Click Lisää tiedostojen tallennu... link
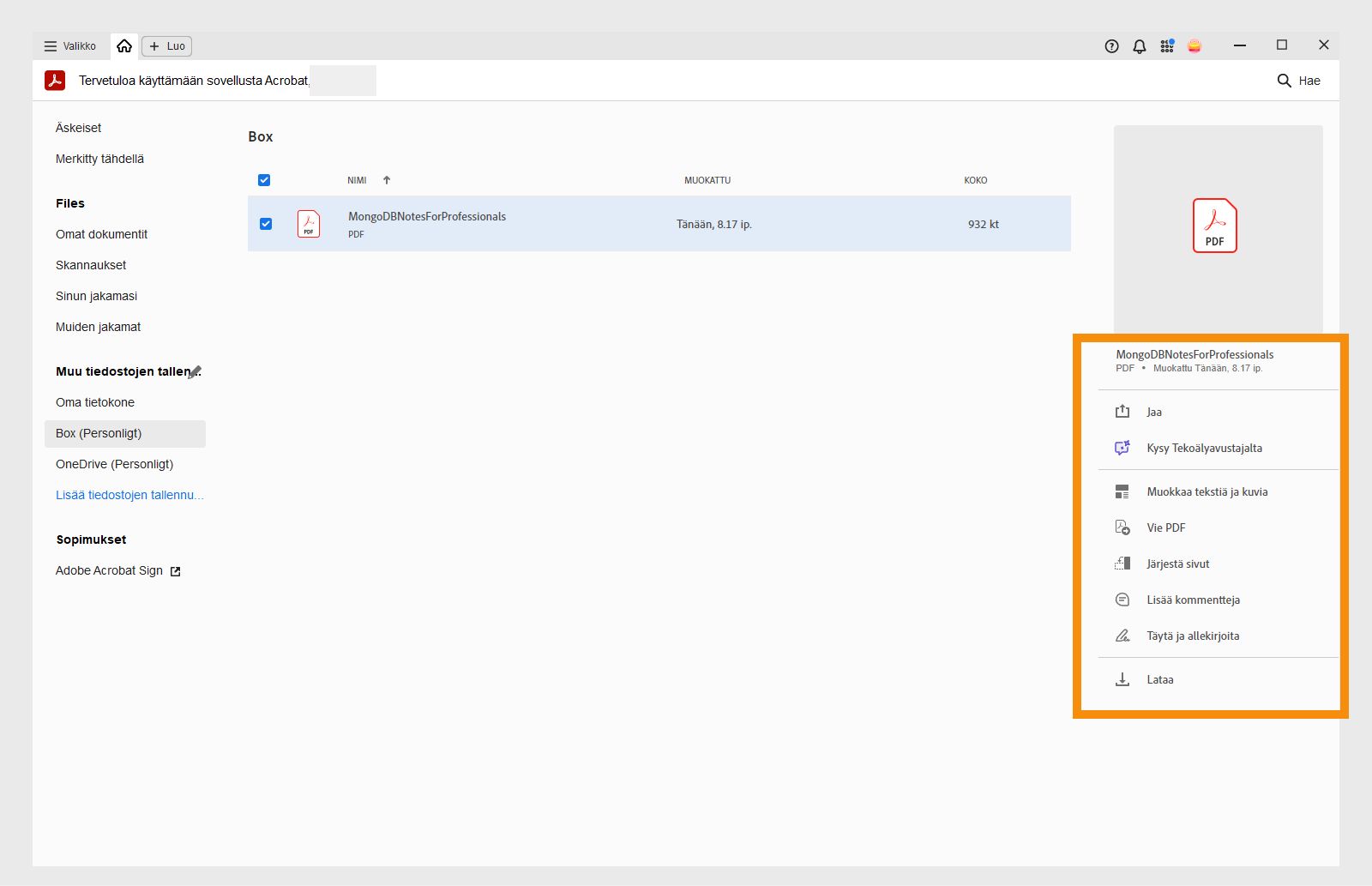The height and width of the screenshot is (886, 1372). tap(129, 495)
